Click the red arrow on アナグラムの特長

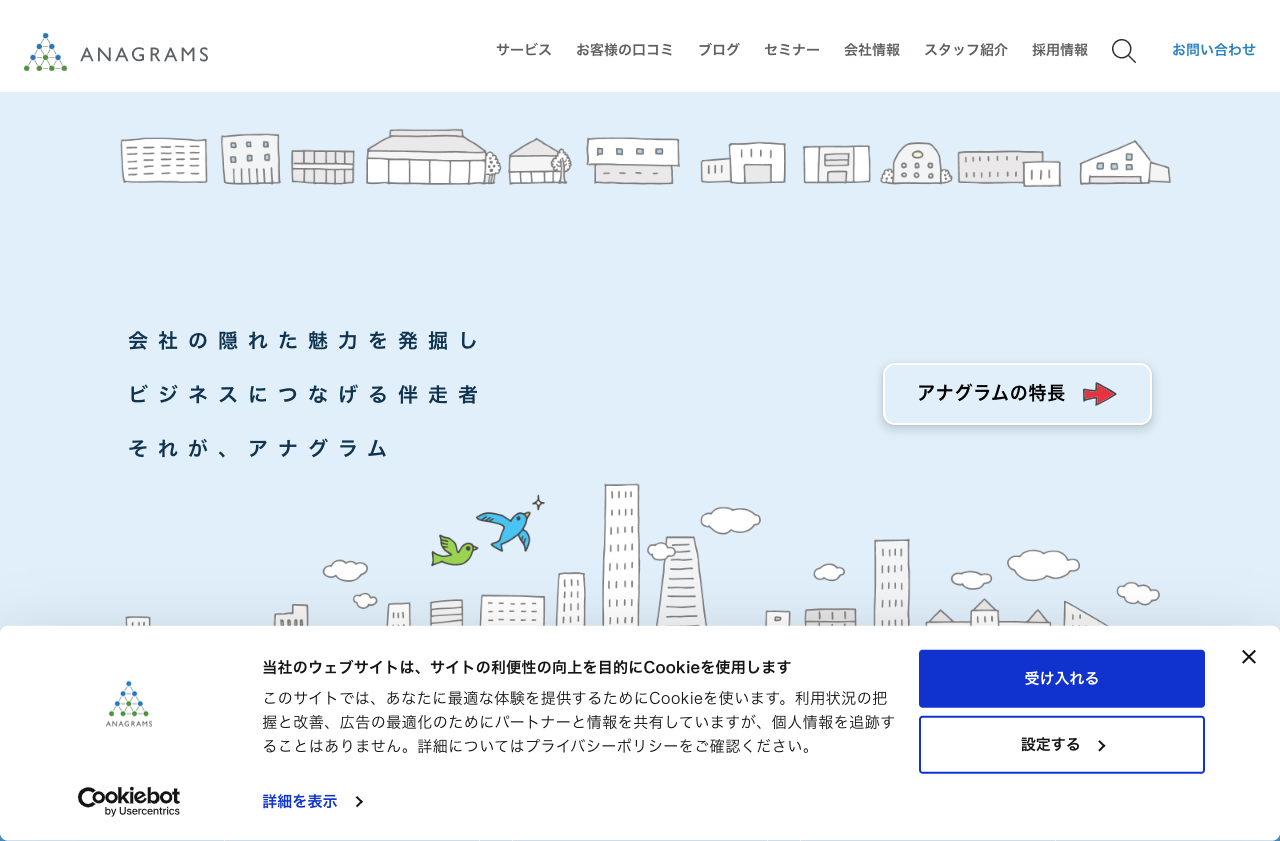pos(1100,394)
